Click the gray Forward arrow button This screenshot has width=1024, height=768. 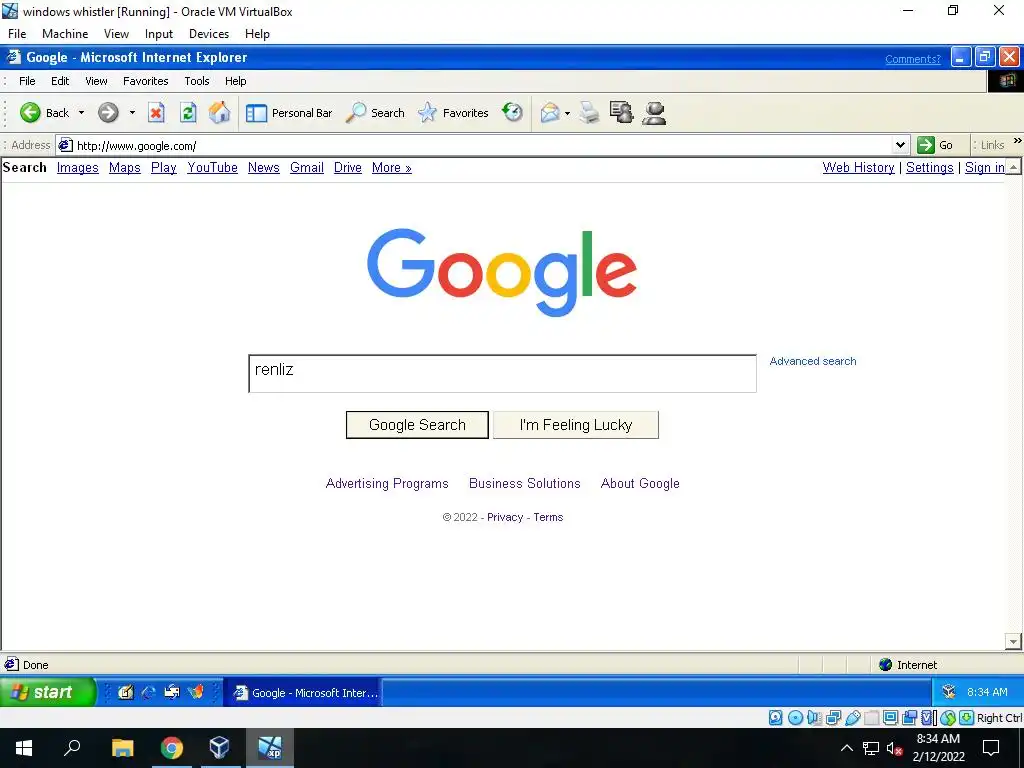108,113
